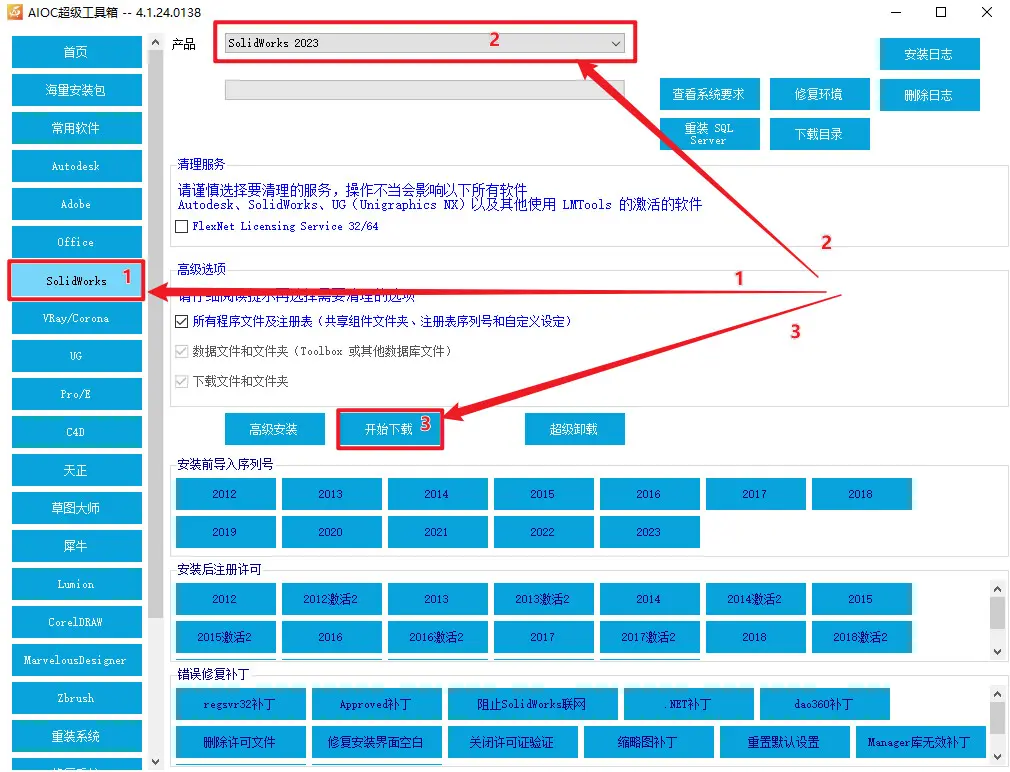
Task: Click the 2014激活2 license button
Action: [x=756, y=599]
